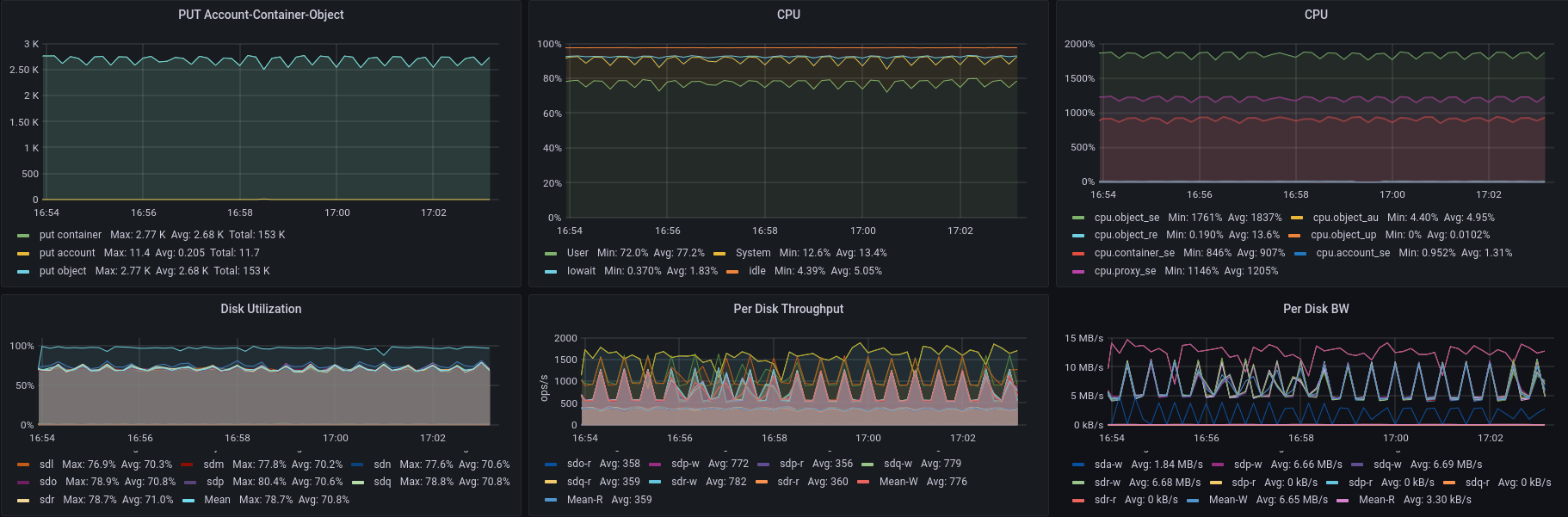Screen dimensions: 1568x517
Task: Click the Iowait legend color icon
Action: 551,272
